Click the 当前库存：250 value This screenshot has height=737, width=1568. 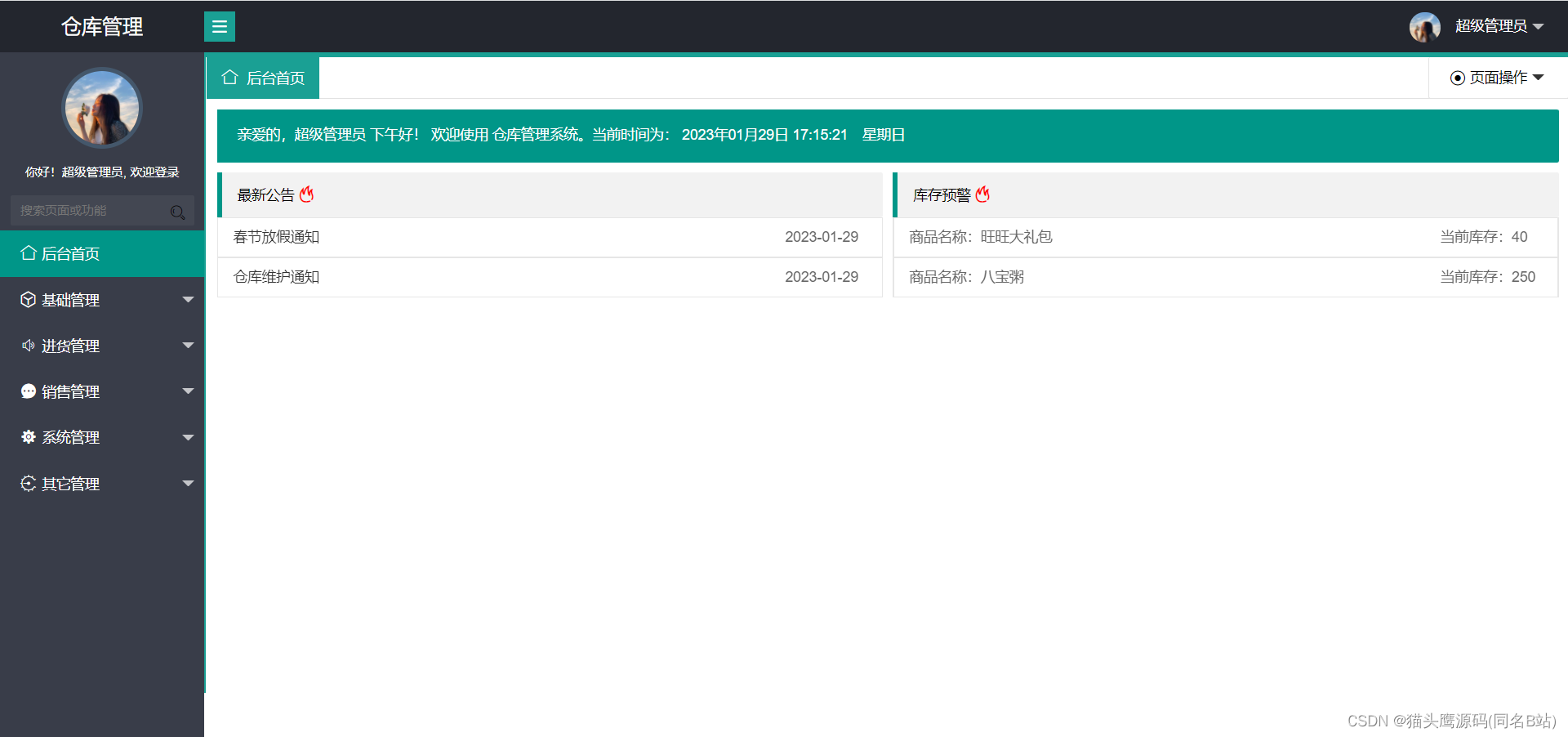click(1487, 277)
